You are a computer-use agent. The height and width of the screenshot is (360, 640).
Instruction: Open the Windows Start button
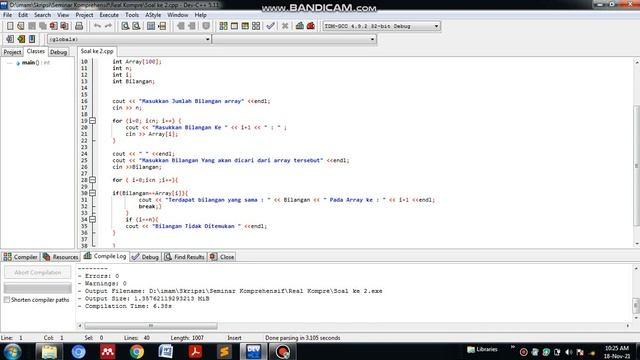click(x=13, y=351)
